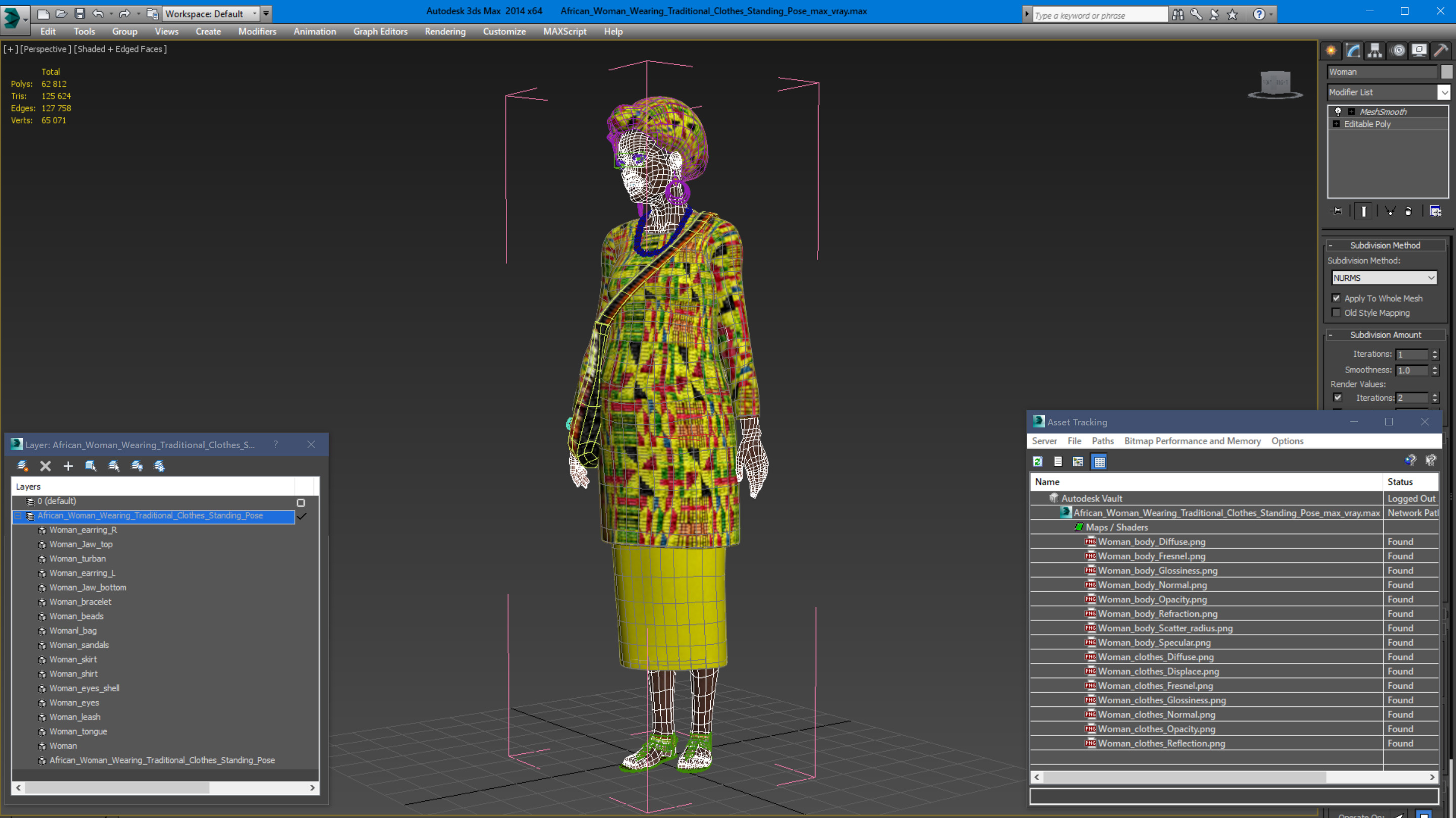The image size is (1456, 818).
Task: Toggle Show End Result icon
Action: pos(1364,211)
